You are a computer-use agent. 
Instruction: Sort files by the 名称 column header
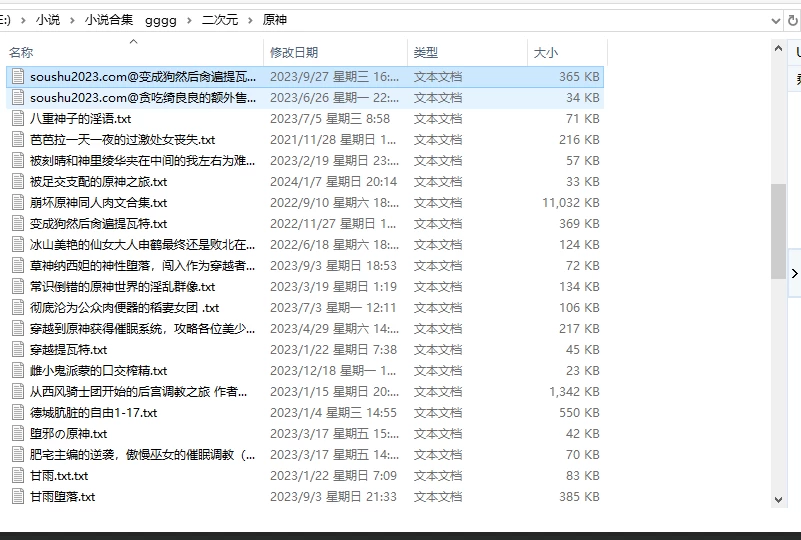point(21,52)
